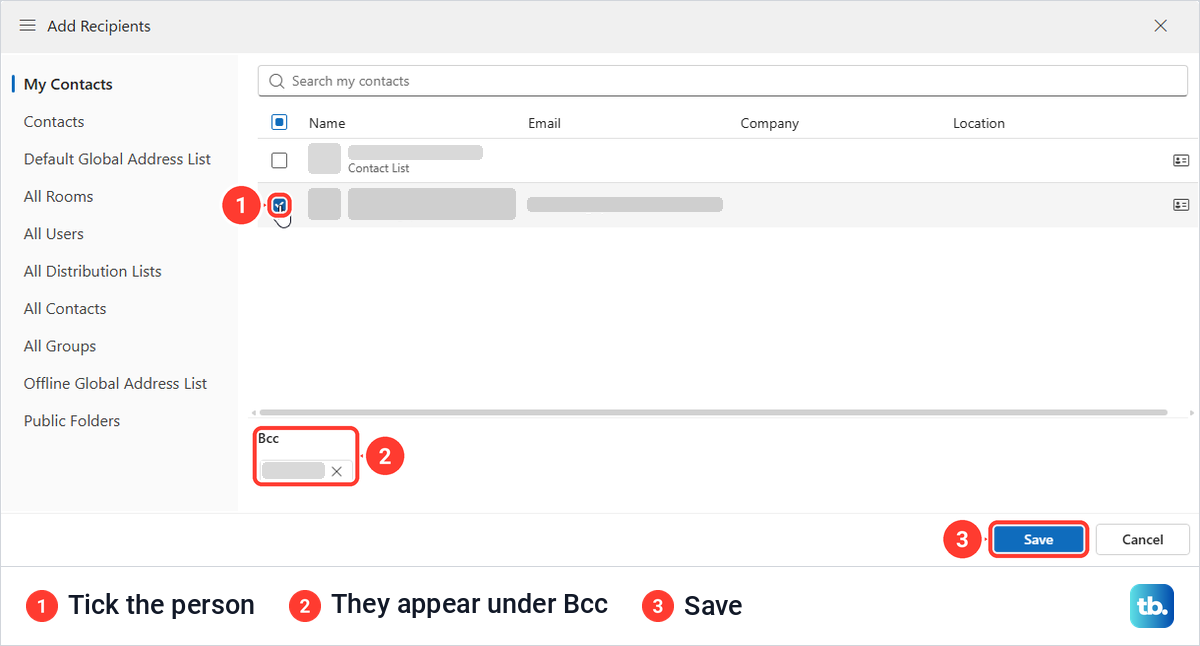Click the Cancel button
Image resolution: width=1200 pixels, height=646 pixels.
point(1142,539)
